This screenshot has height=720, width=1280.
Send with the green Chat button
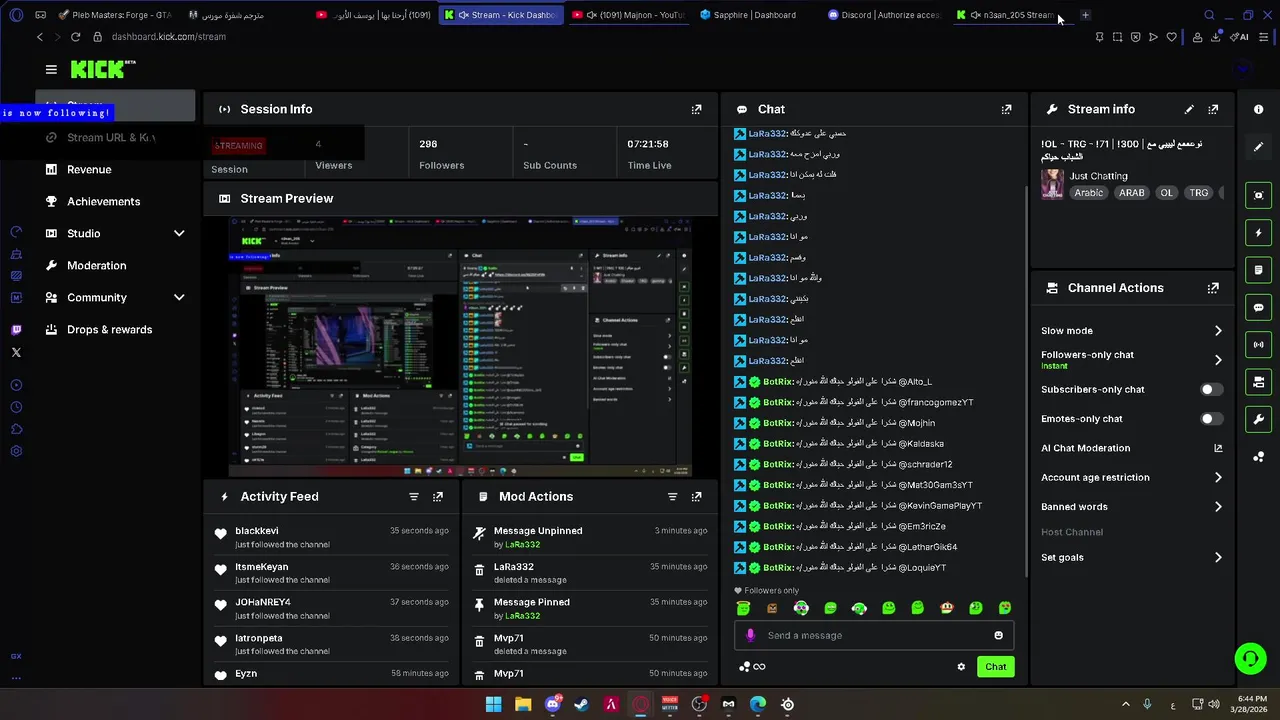(996, 667)
